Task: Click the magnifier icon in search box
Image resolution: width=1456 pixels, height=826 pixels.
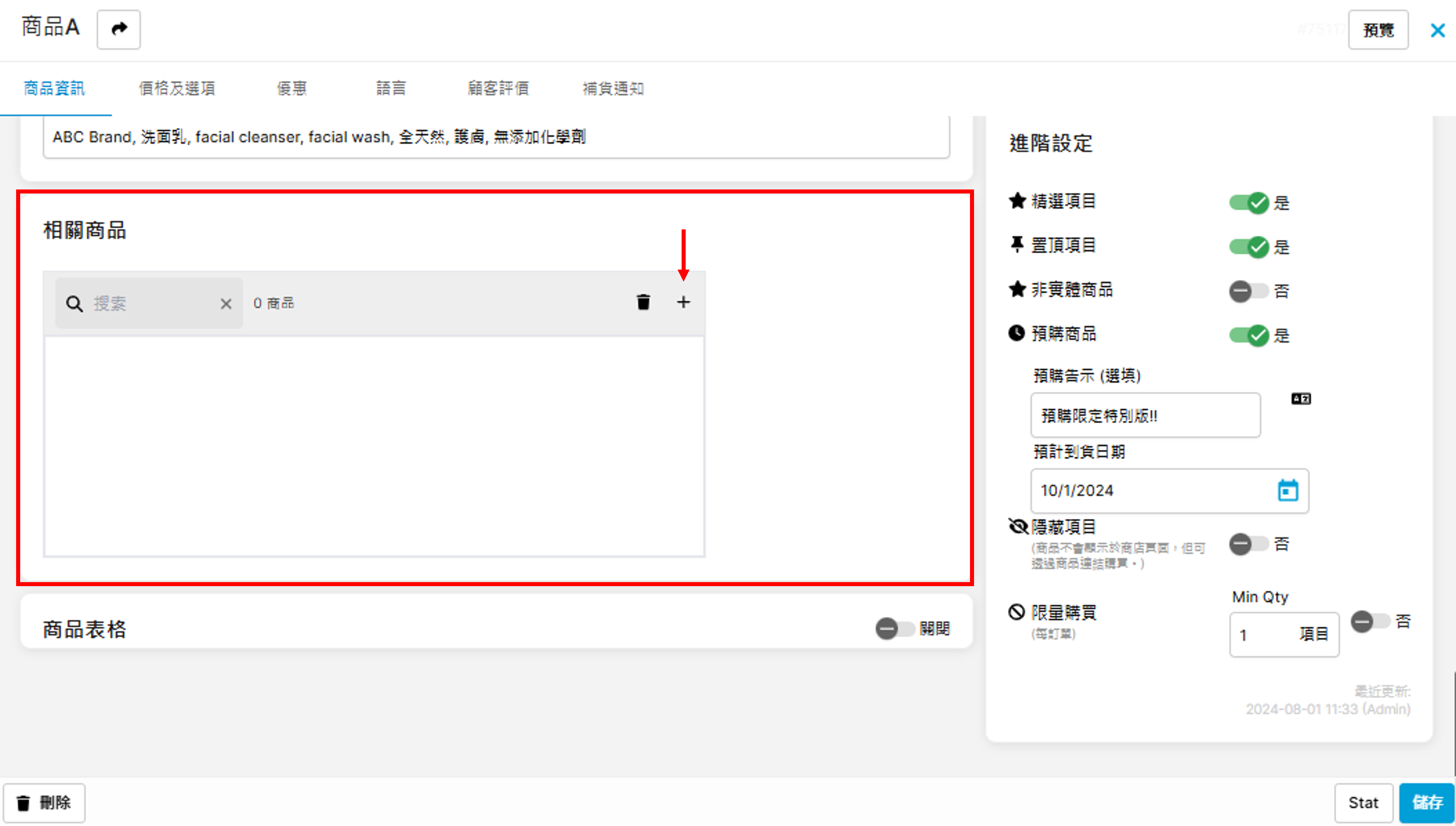Action: click(x=74, y=304)
